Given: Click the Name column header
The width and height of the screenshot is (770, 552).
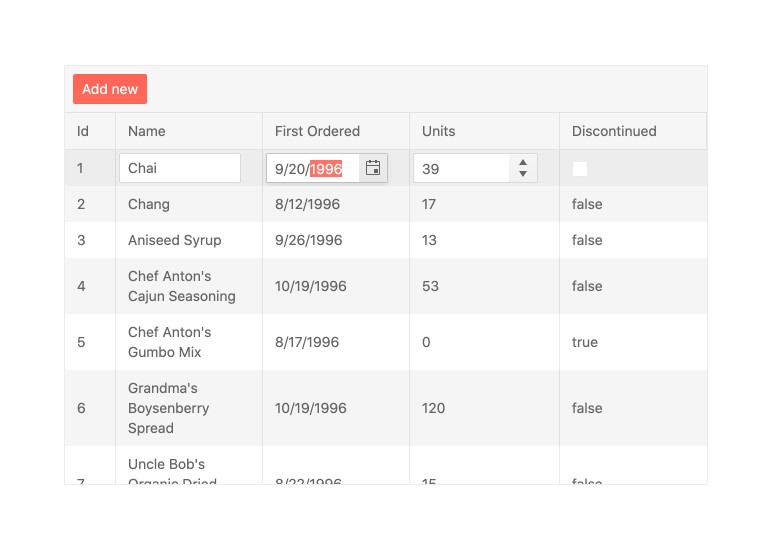Looking at the screenshot, I should 147,131.
